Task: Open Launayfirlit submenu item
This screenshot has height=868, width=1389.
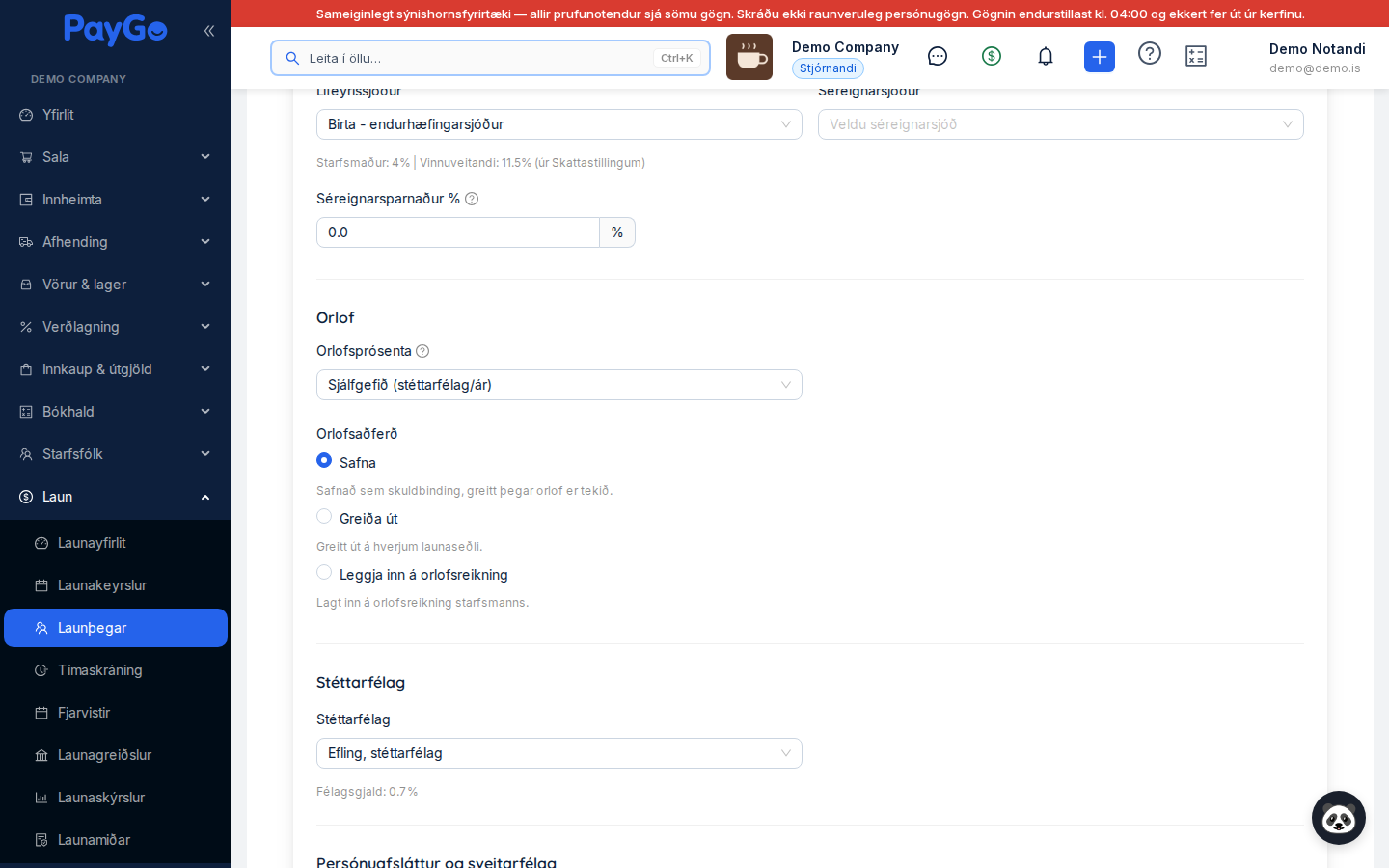Action: [116, 543]
